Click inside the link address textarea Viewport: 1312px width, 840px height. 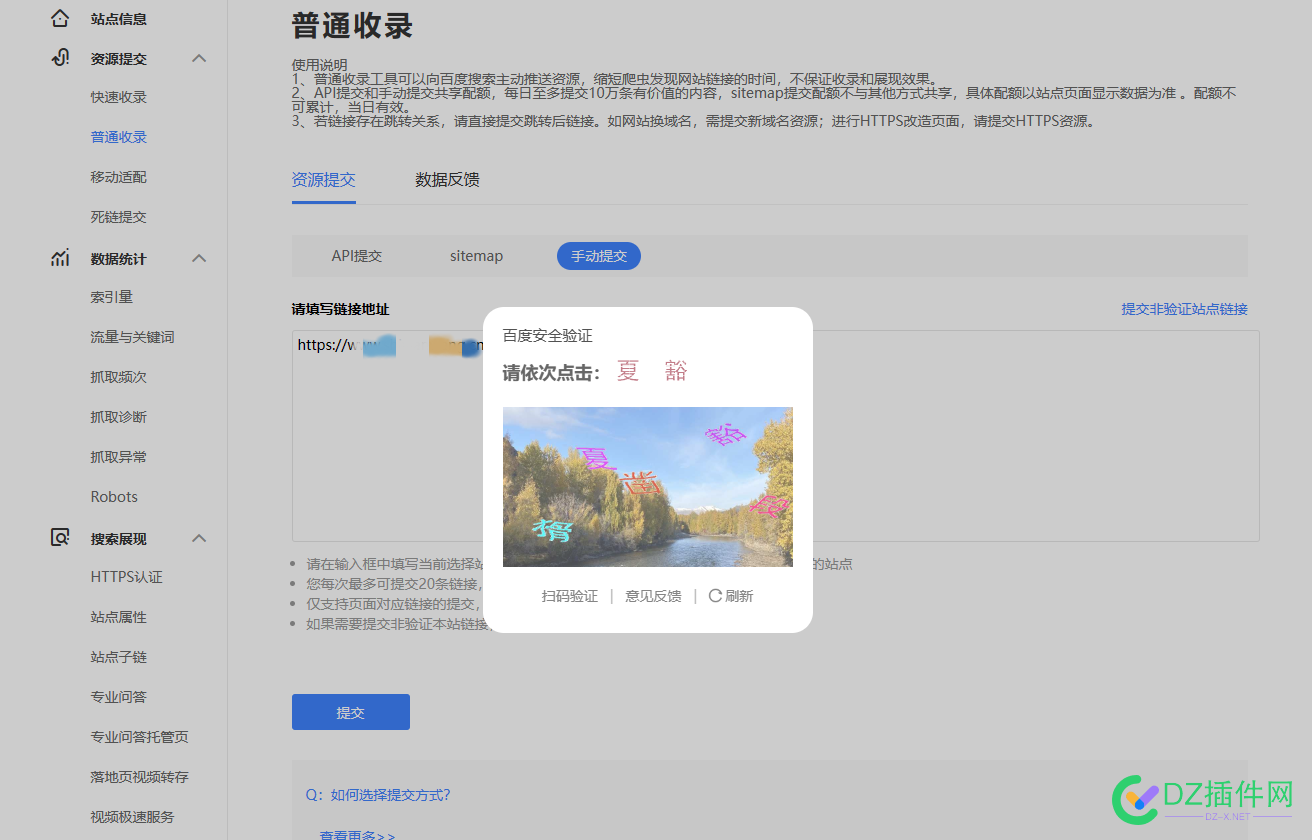coord(775,436)
